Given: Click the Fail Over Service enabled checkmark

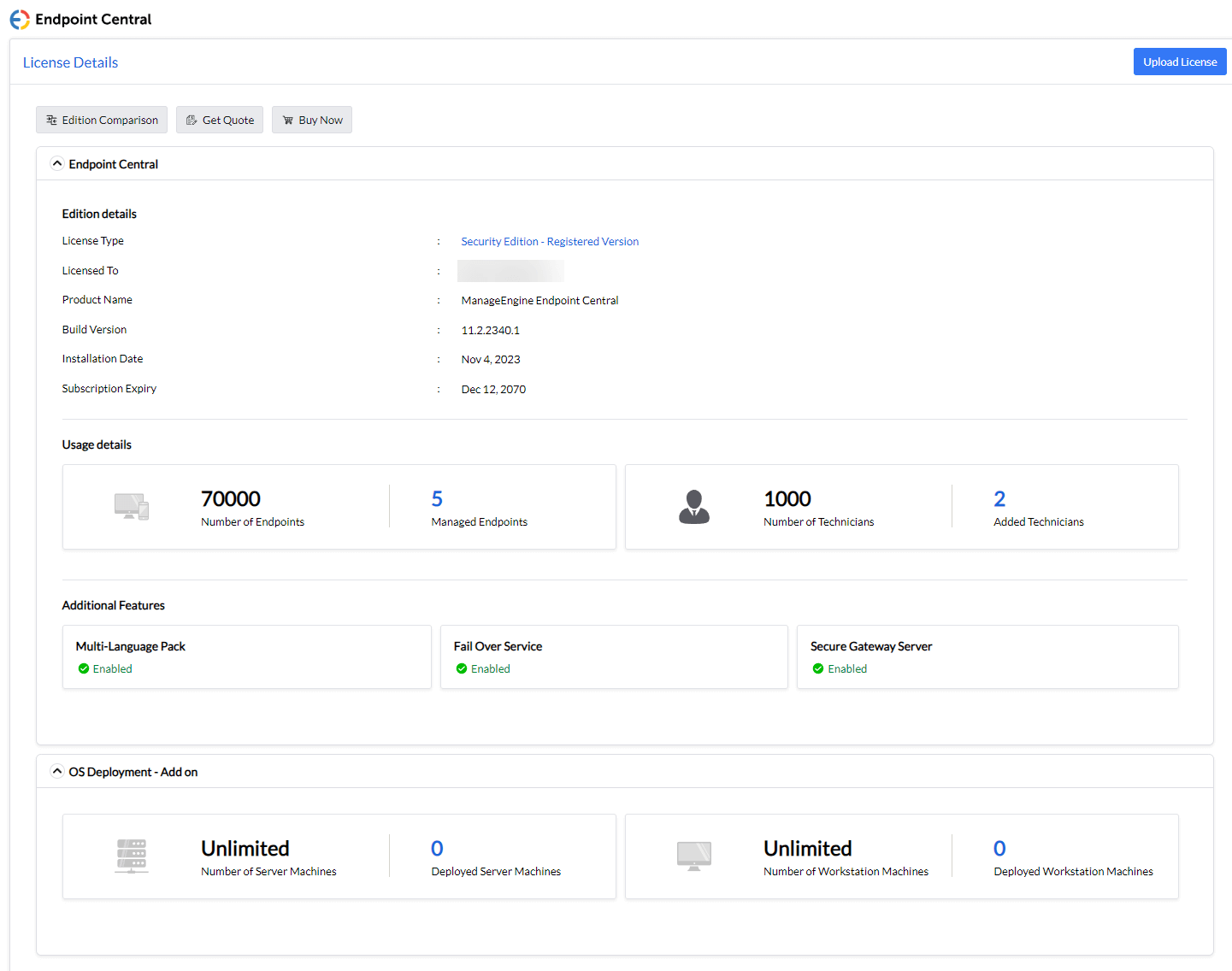Looking at the screenshot, I should tap(462, 668).
